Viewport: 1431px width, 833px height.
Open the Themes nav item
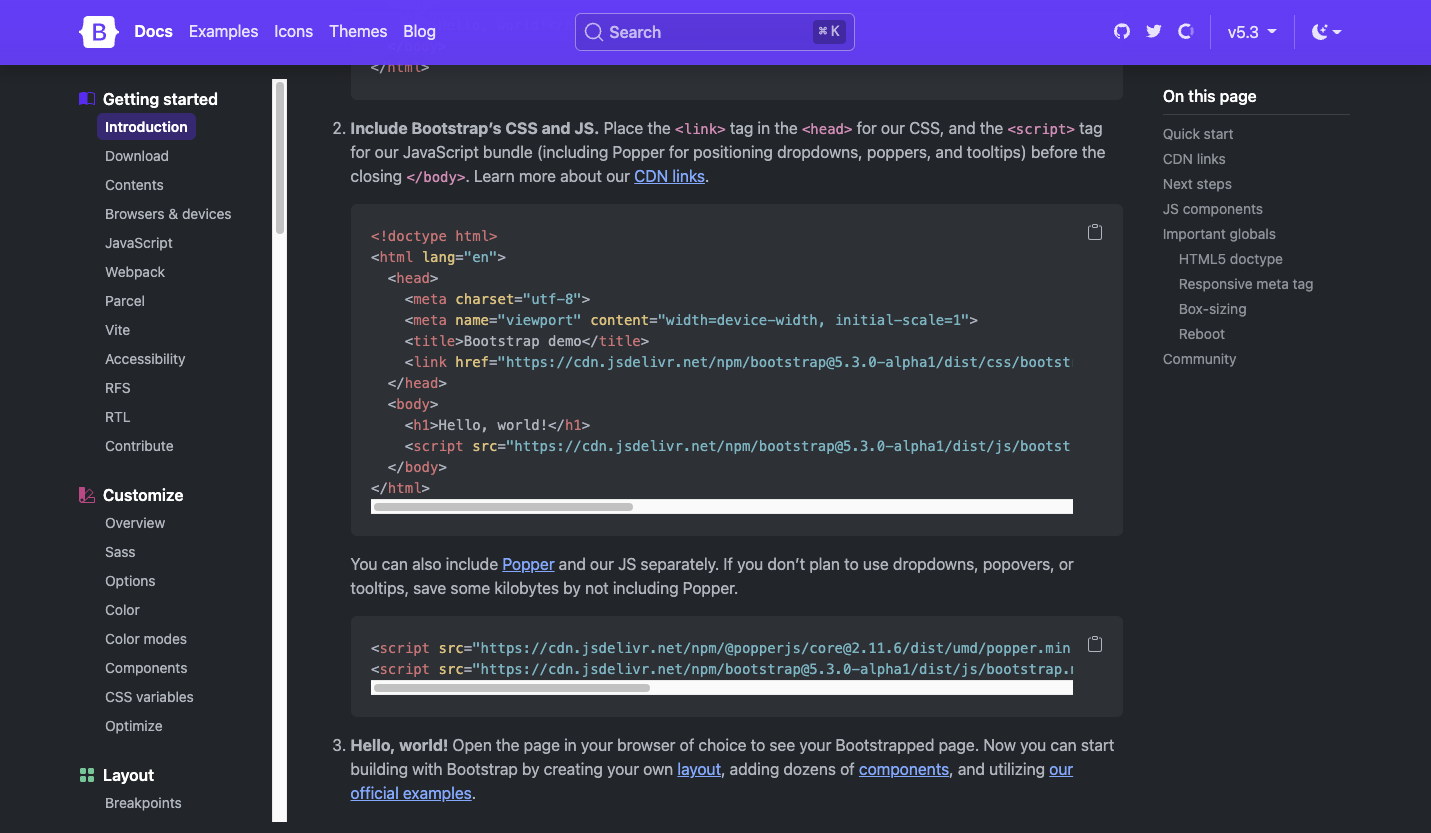click(x=358, y=32)
